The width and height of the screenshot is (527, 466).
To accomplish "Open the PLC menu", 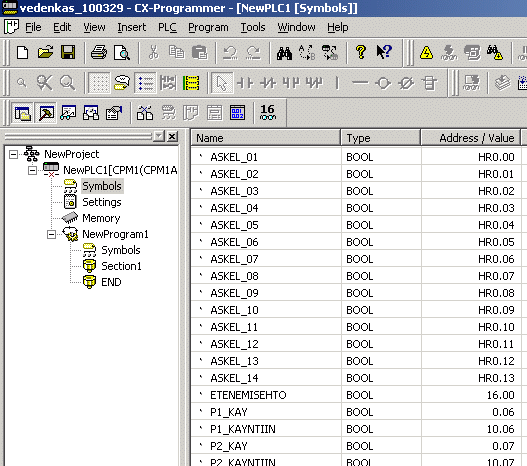I will (x=167, y=27).
